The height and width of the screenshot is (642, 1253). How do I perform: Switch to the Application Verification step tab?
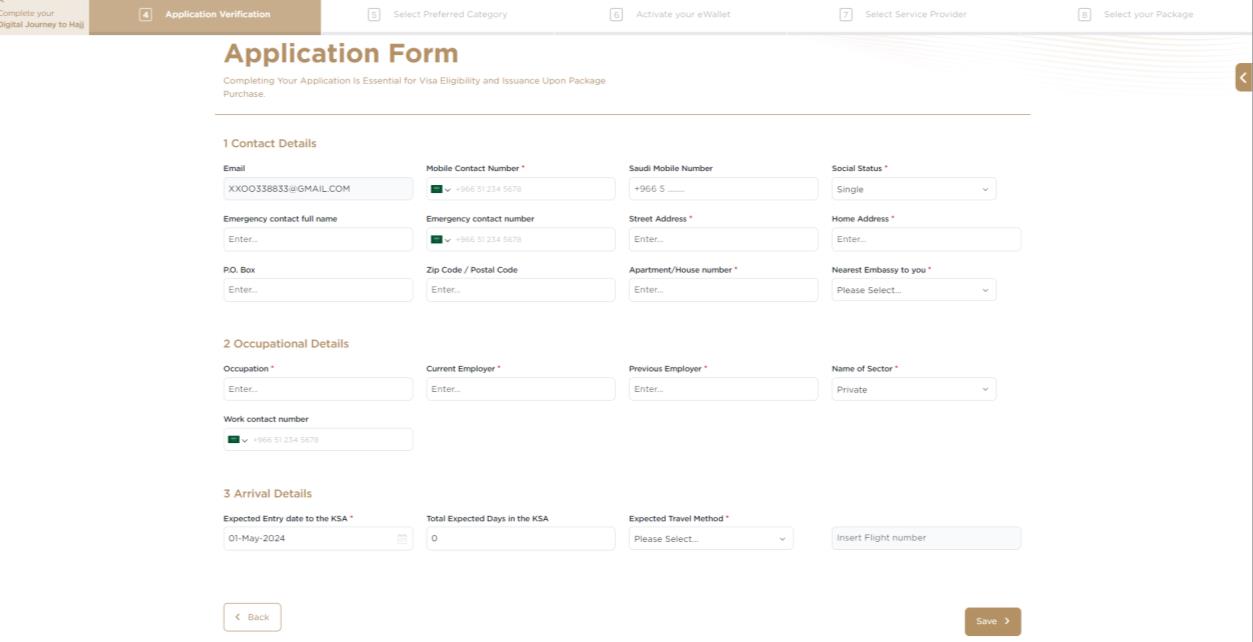(205, 15)
